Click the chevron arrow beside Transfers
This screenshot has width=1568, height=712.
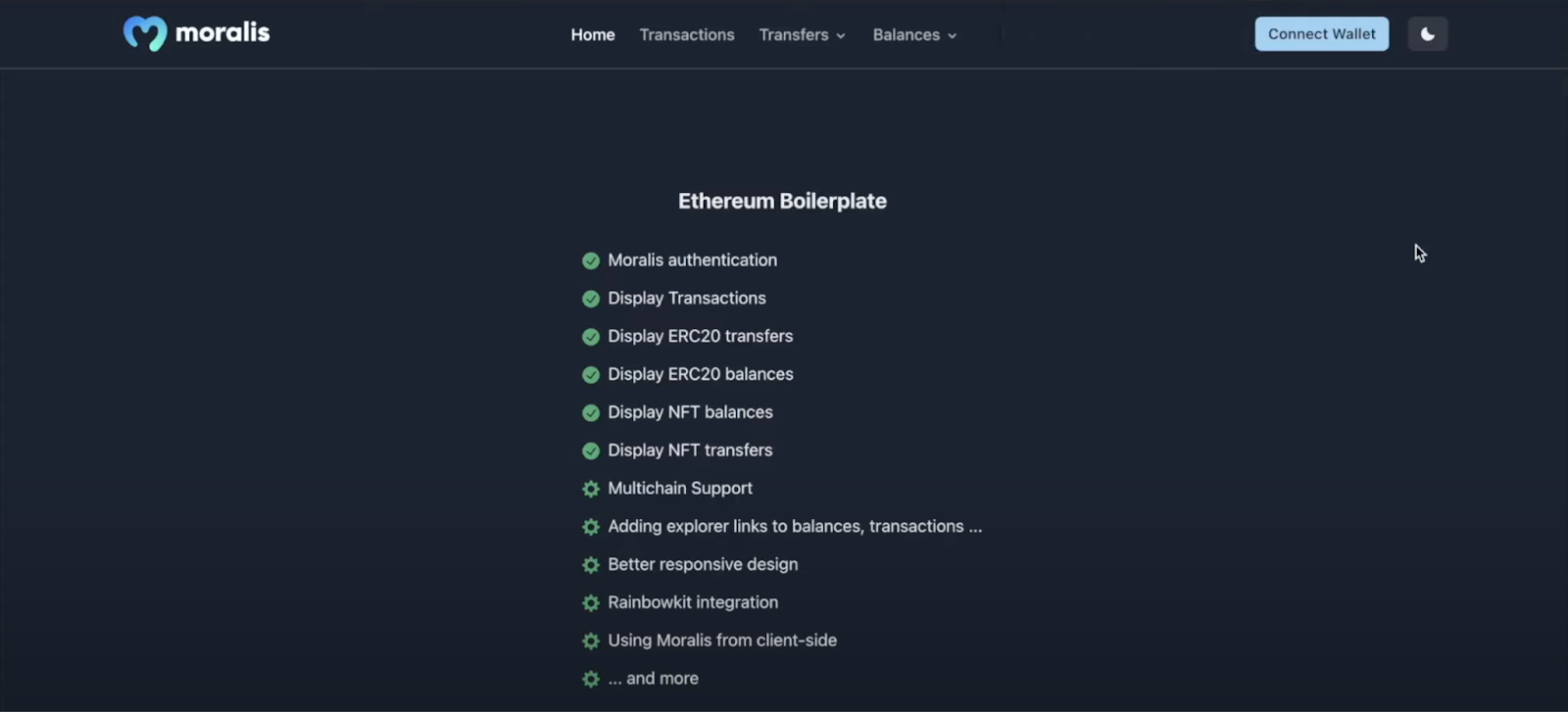pos(840,36)
